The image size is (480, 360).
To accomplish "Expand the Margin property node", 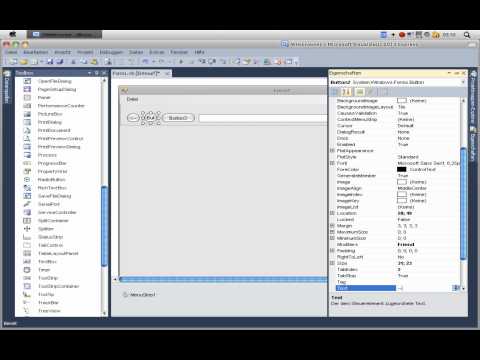I will tap(332, 226).
